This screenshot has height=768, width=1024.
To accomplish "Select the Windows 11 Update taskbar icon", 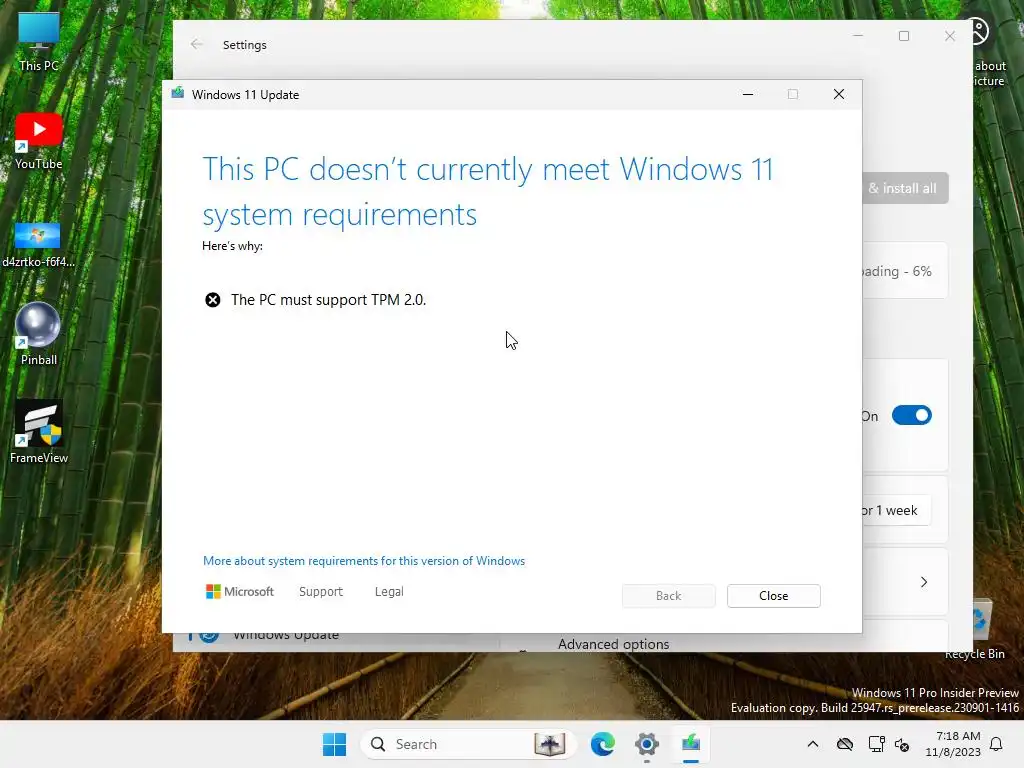I will click(691, 744).
